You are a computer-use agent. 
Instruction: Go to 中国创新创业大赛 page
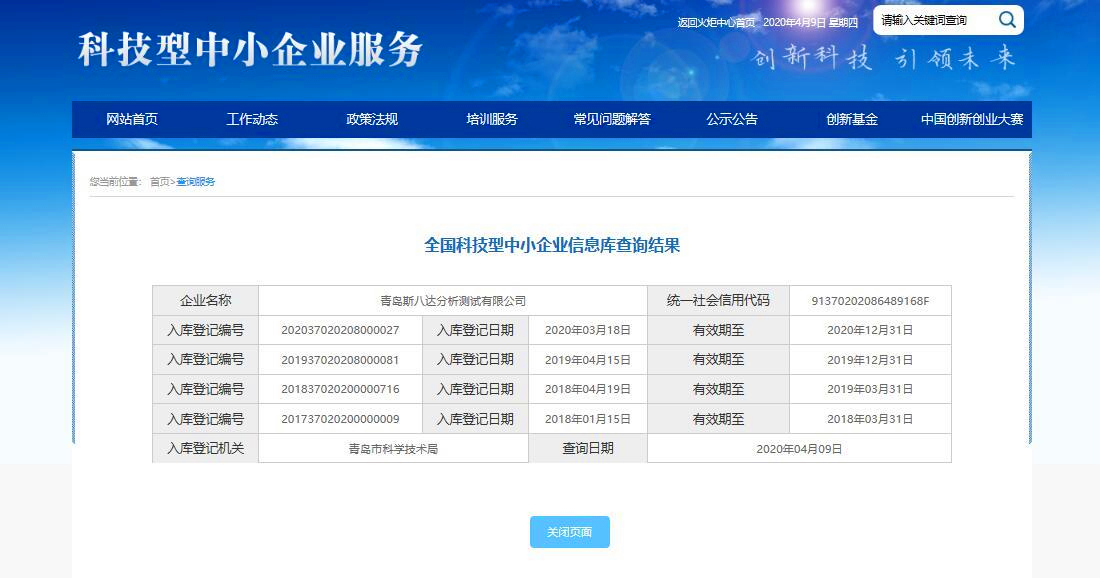tap(972, 119)
